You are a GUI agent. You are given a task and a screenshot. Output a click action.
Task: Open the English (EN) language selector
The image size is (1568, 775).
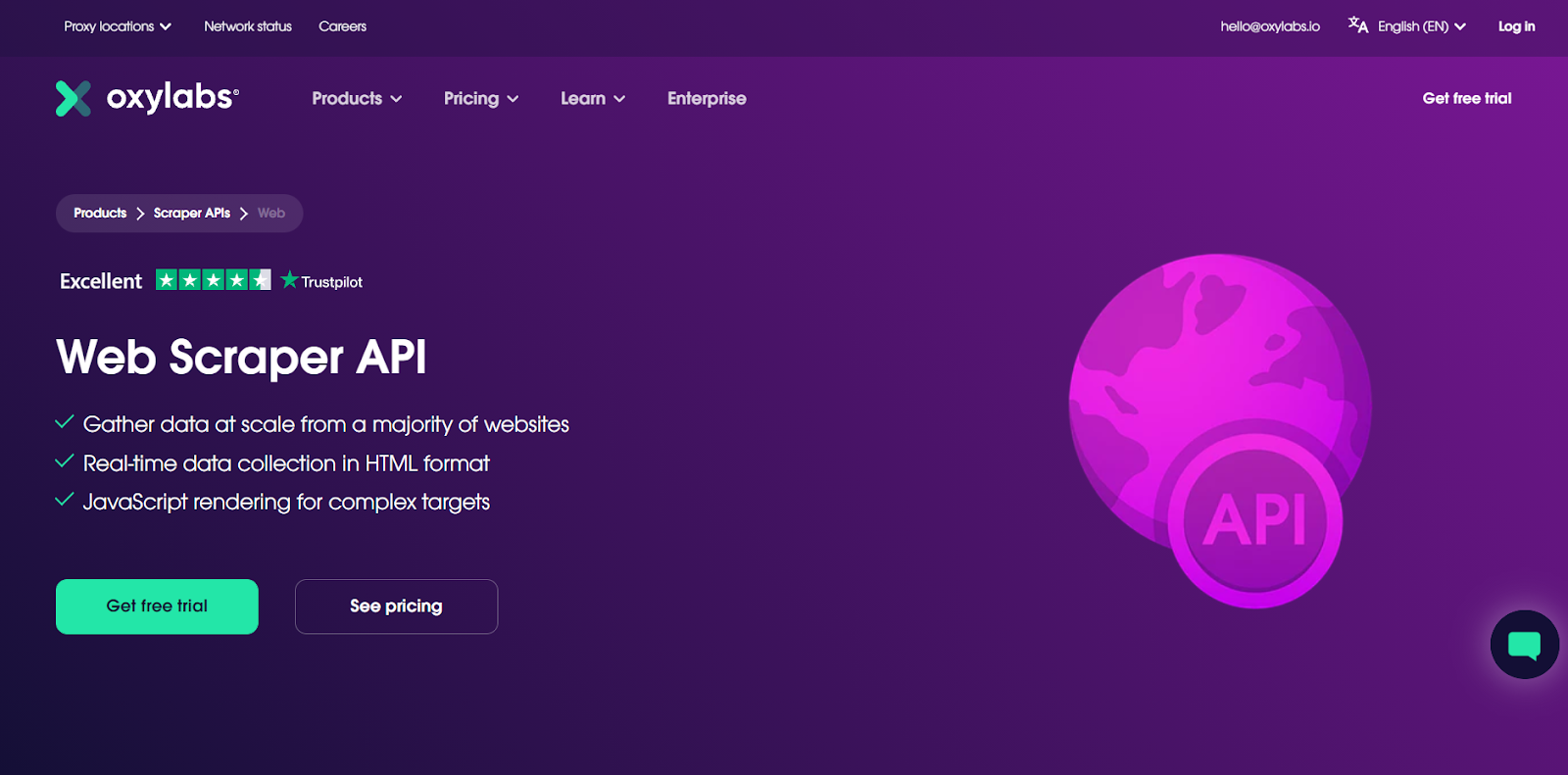1421,26
